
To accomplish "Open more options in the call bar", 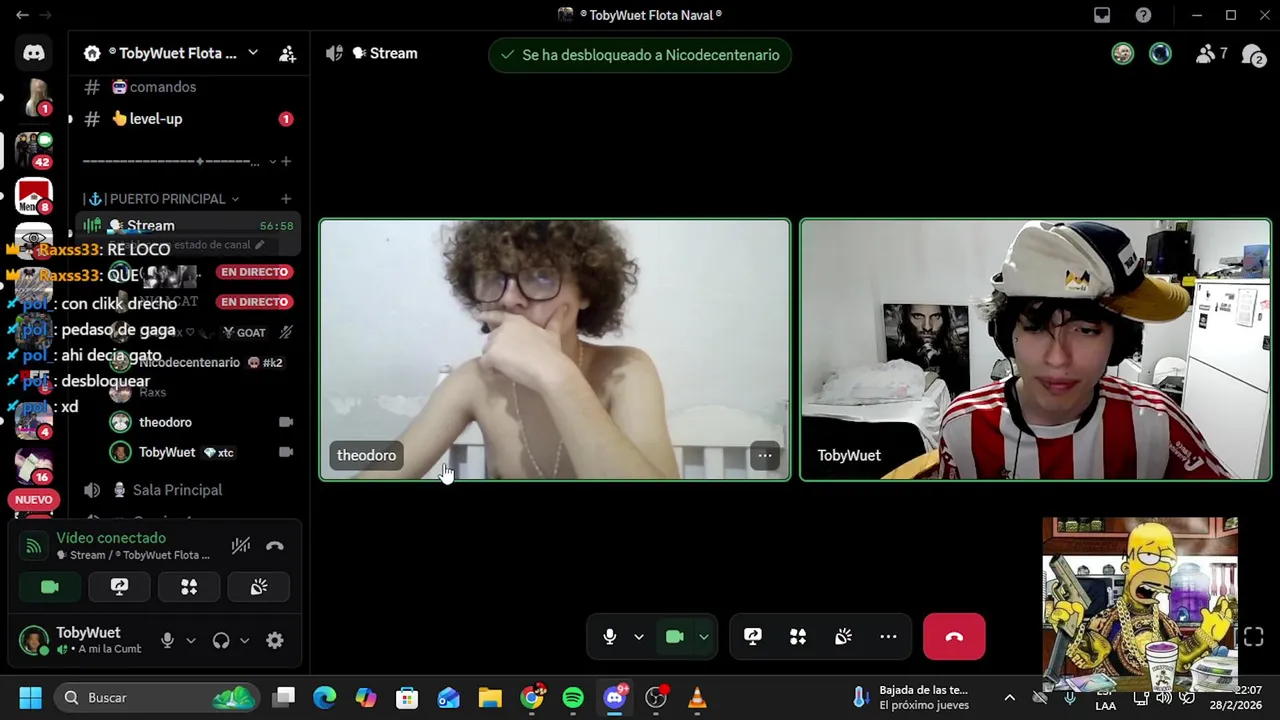I will click(x=888, y=637).
